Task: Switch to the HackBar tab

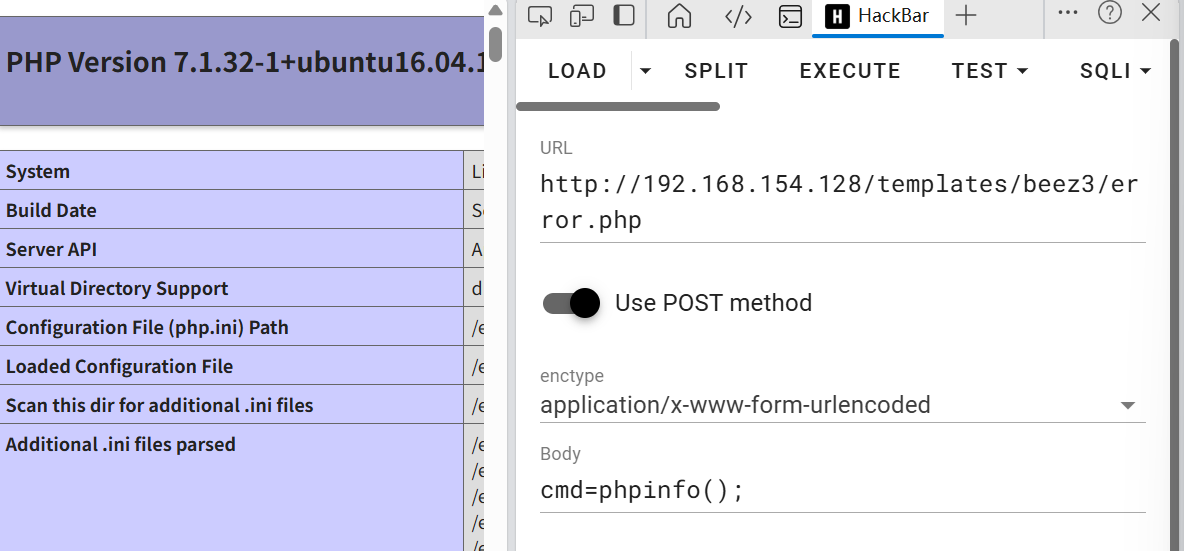Action: (877, 16)
